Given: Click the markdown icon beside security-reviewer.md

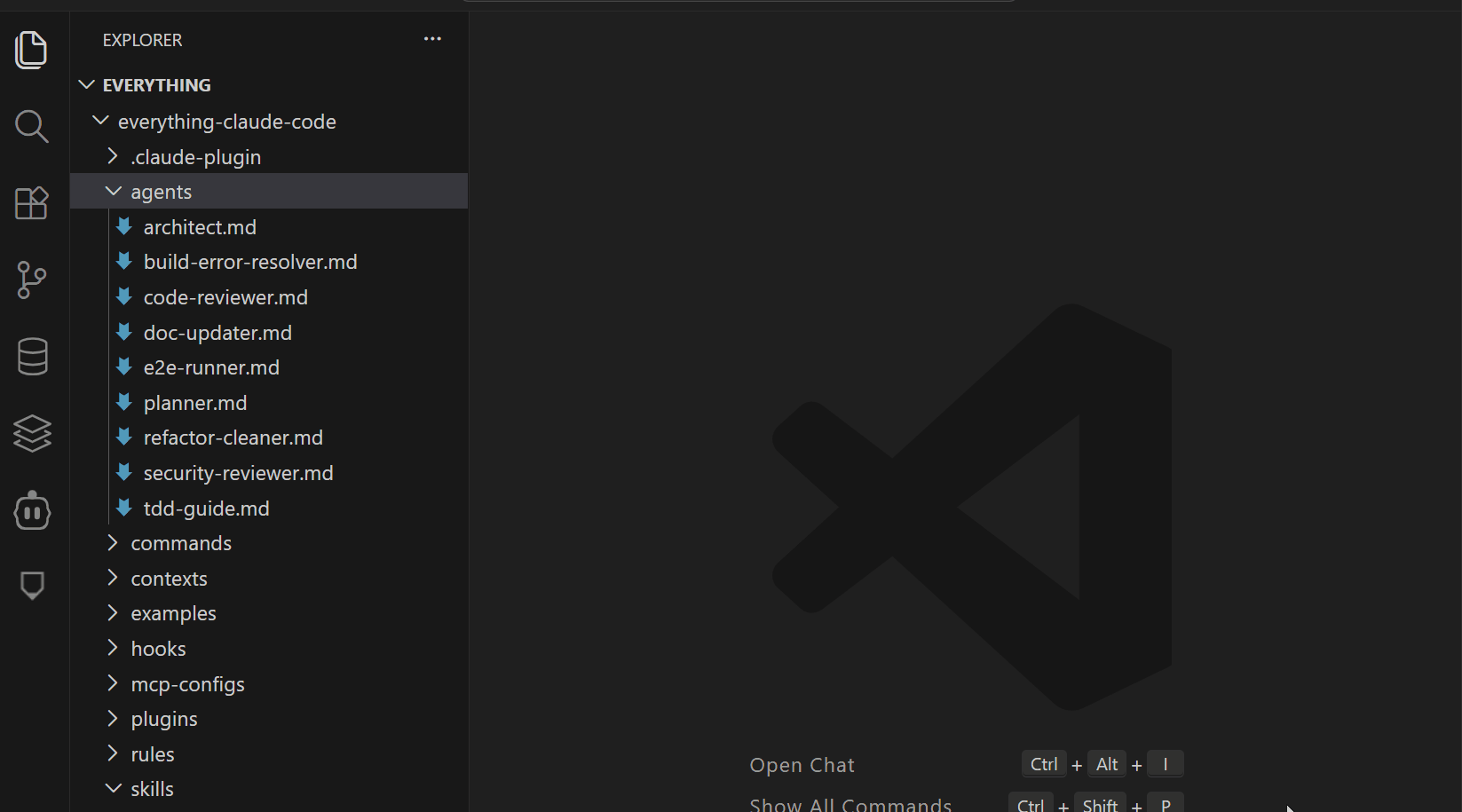Looking at the screenshot, I should pos(124,473).
